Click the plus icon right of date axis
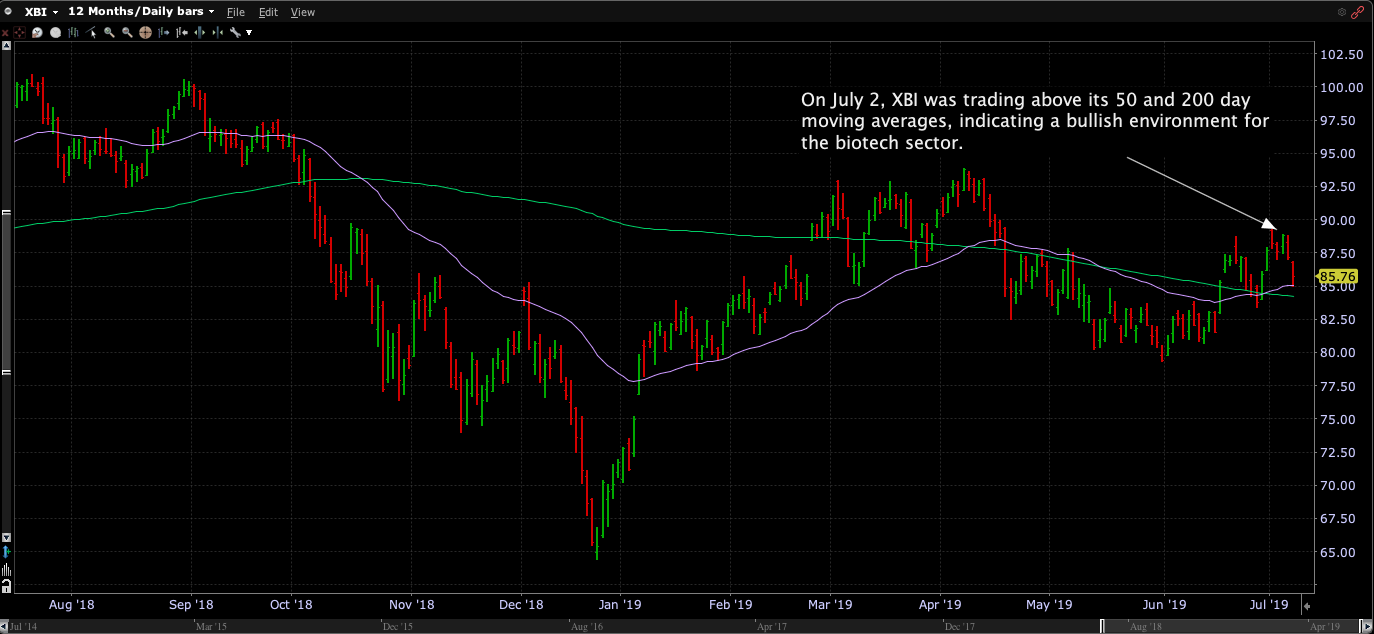 [1306, 606]
